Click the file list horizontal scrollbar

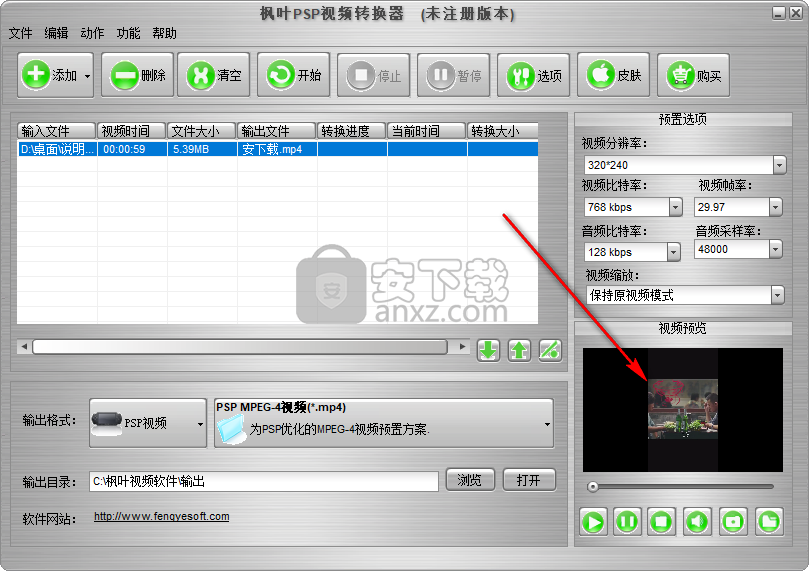tap(240, 347)
